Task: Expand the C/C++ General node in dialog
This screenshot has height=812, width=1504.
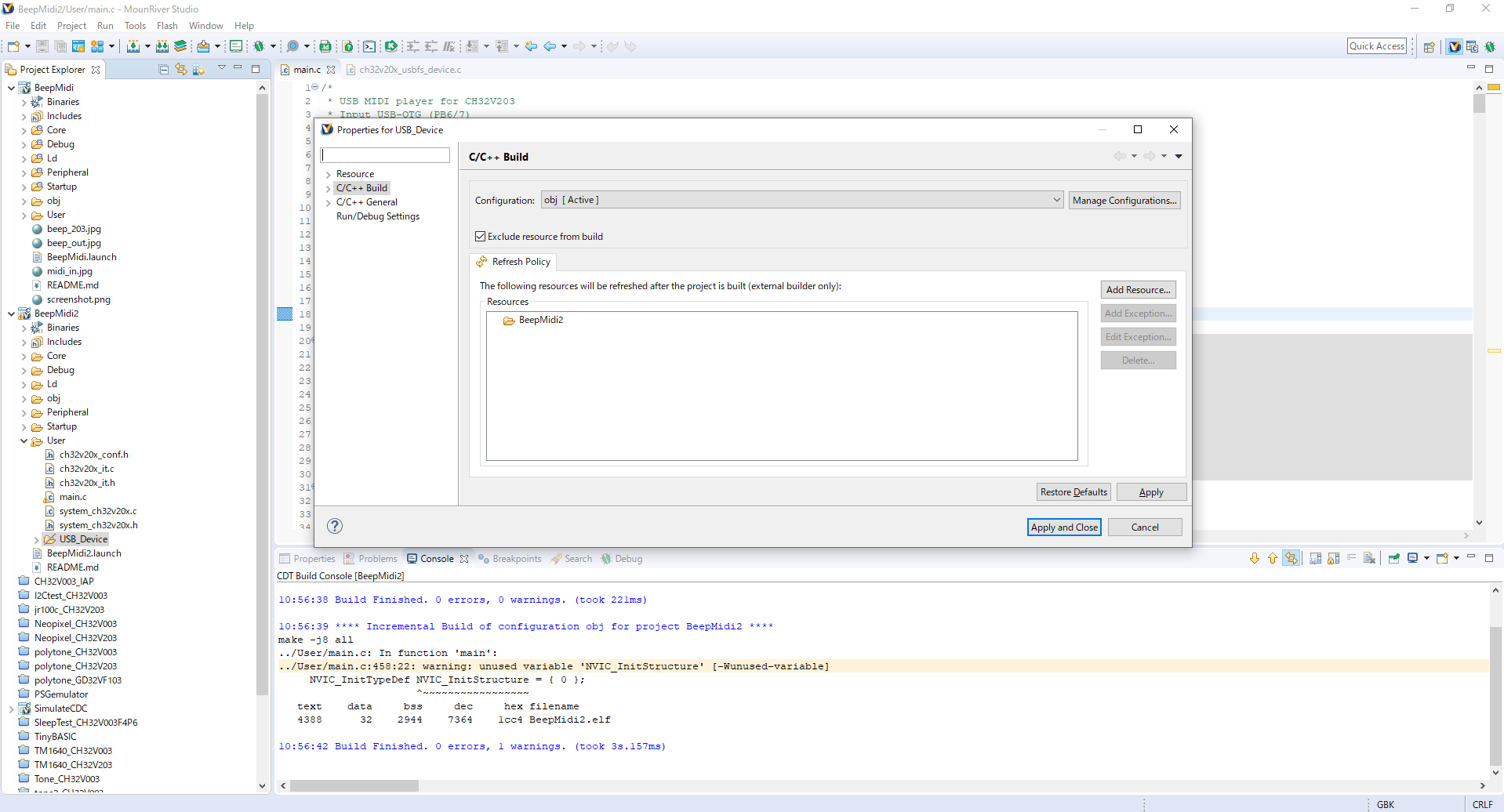Action: [329, 202]
